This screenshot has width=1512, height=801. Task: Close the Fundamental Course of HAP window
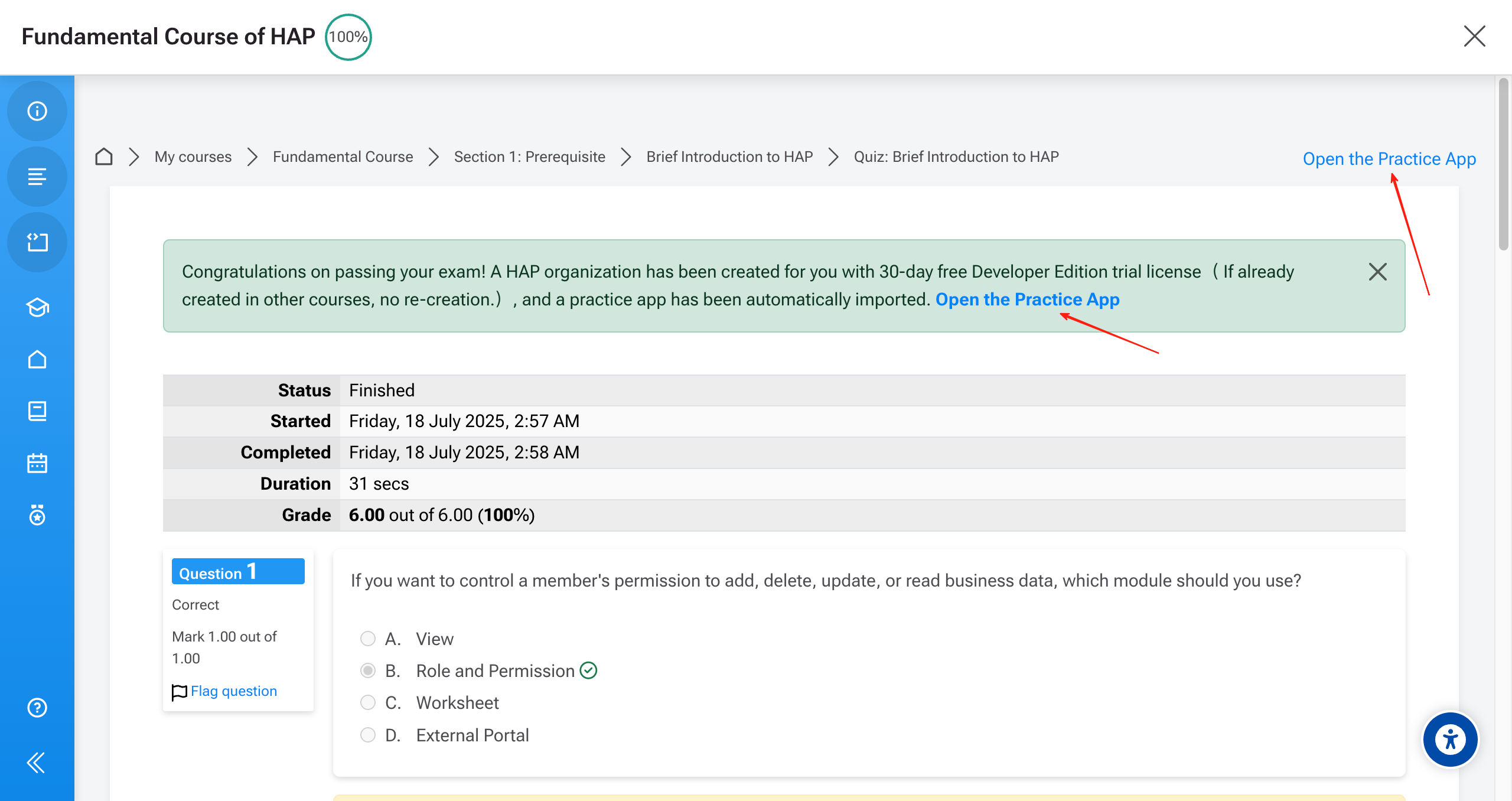(x=1475, y=36)
